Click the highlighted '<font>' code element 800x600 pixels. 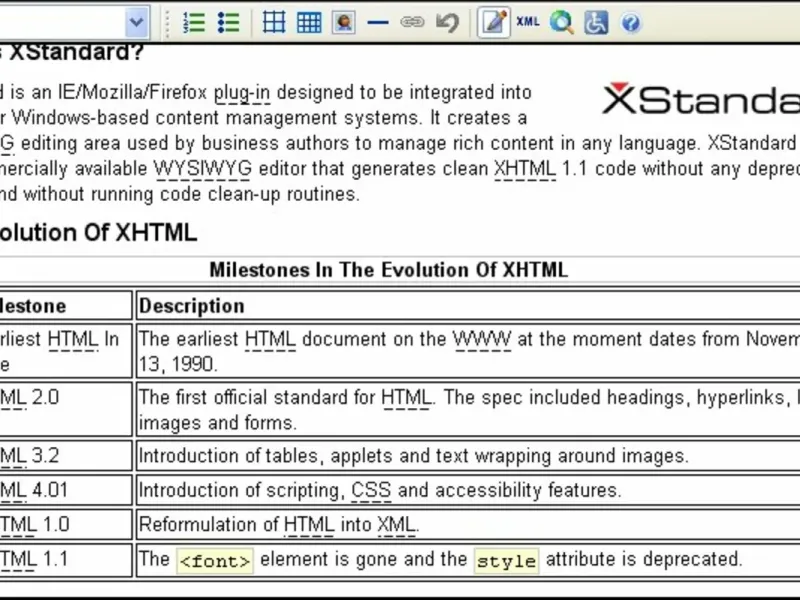click(x=215, y=561)
